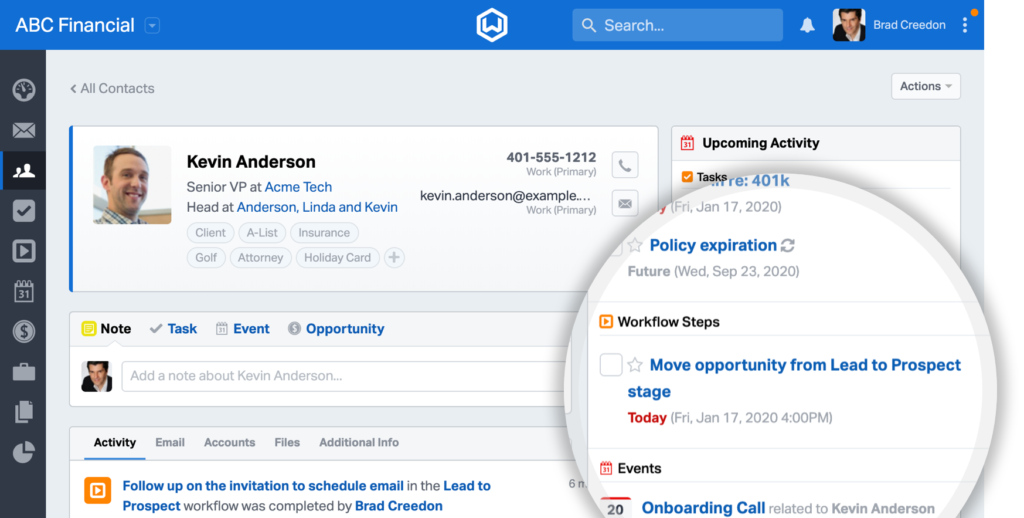Open the notifications bell icon
This screenshot has width=1024, height=518.
[807, 25]
